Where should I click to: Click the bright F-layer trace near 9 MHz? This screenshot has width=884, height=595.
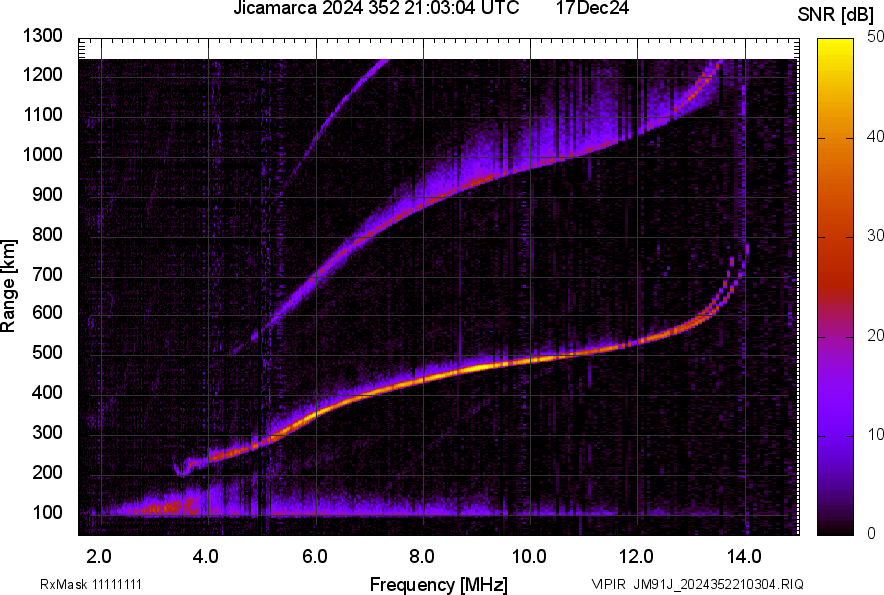pos(479,368)
